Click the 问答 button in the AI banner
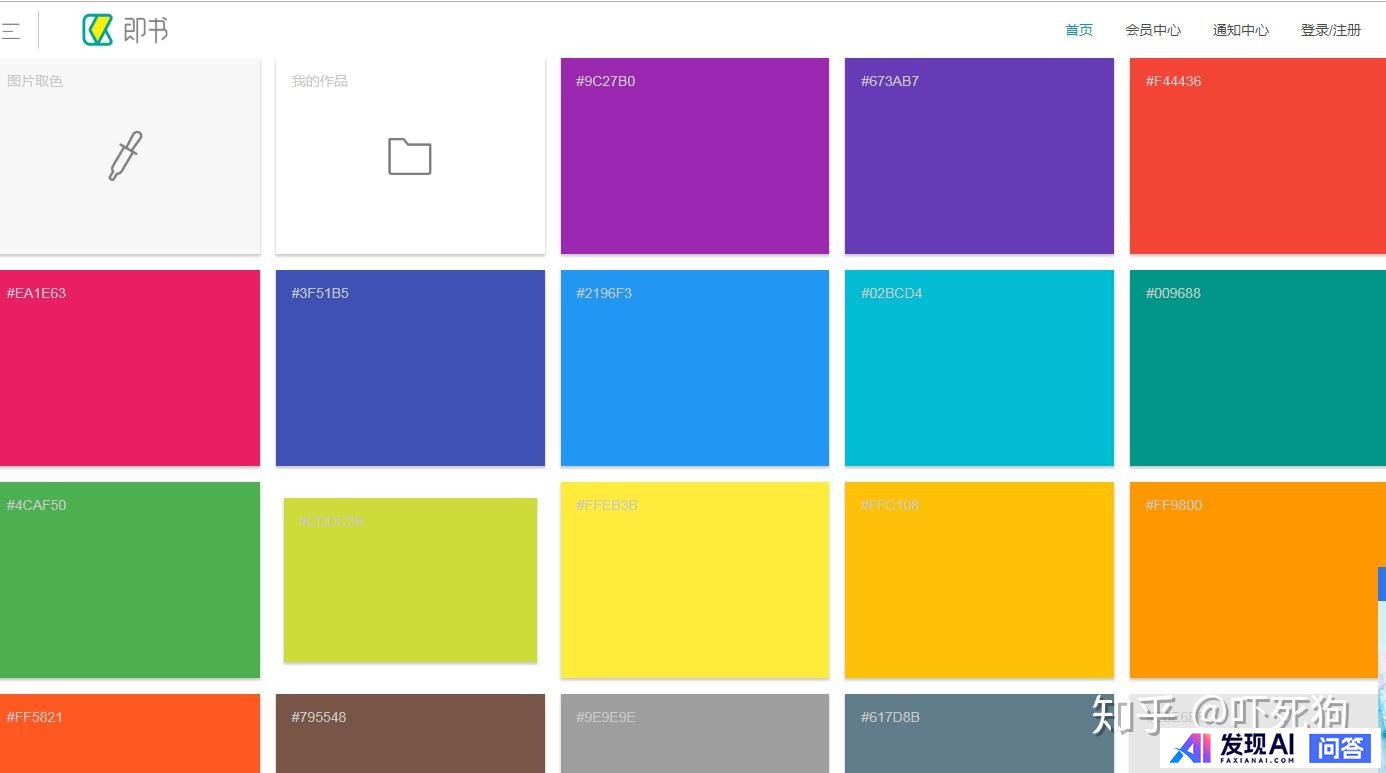Image resolution: width=1386 pixels, height=773 pixels. click(x=1340, y=747)
